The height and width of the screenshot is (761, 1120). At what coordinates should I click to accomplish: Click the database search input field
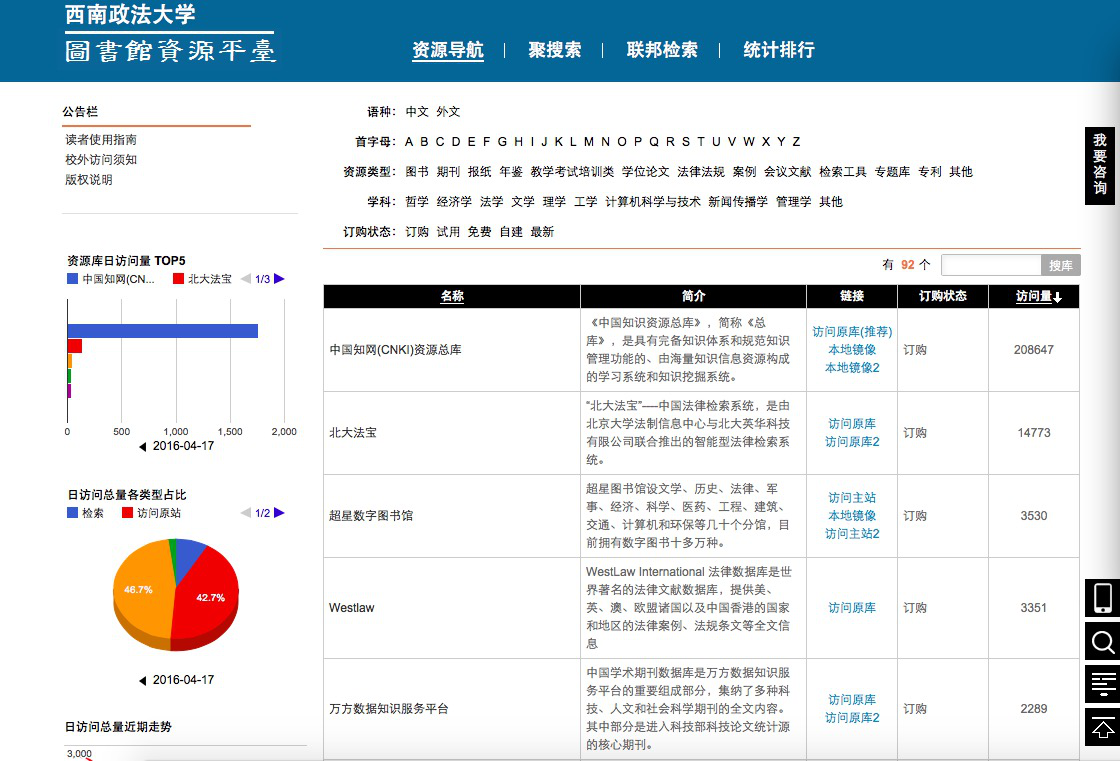pos(991,265)
